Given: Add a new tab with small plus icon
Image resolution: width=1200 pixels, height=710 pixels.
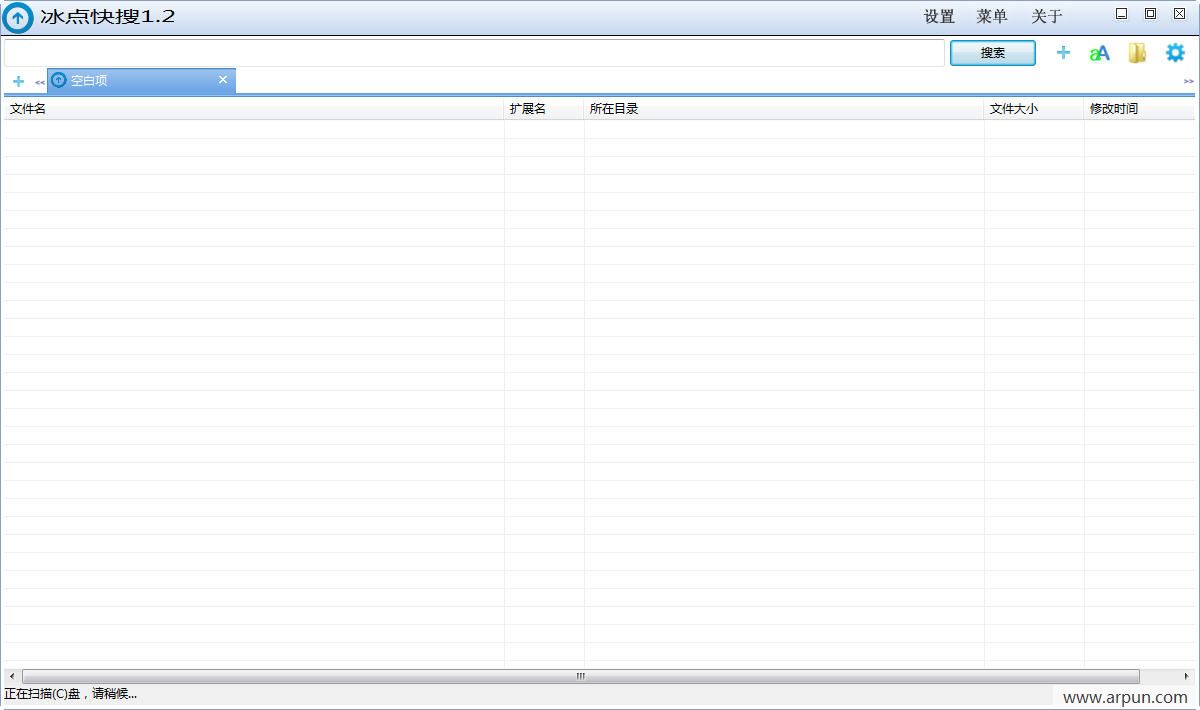Looking at the screenshot, I should coord(18,81).
